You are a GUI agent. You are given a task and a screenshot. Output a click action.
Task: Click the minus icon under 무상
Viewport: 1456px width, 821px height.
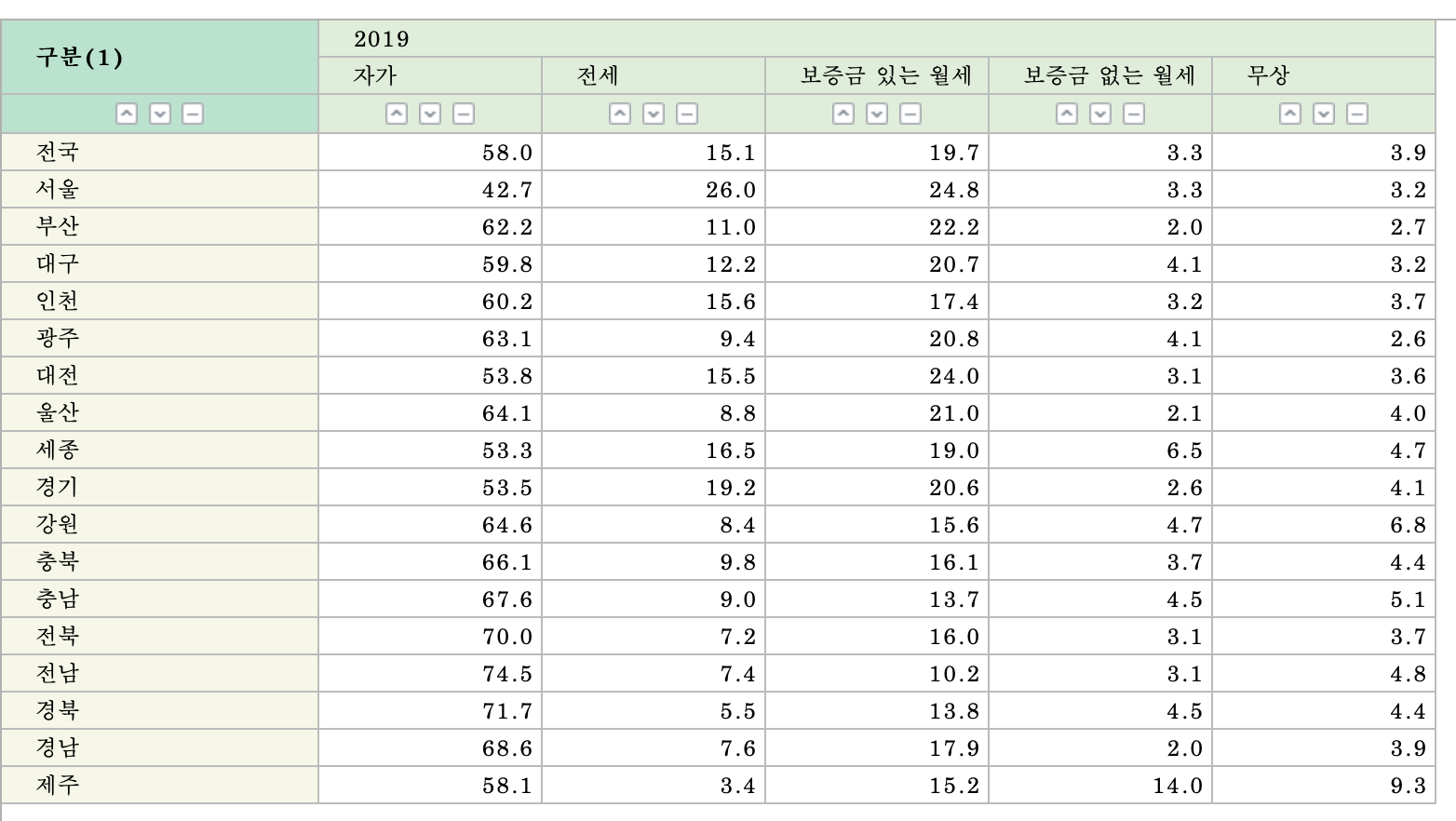pyautogui.click(x=1357, y=114)
